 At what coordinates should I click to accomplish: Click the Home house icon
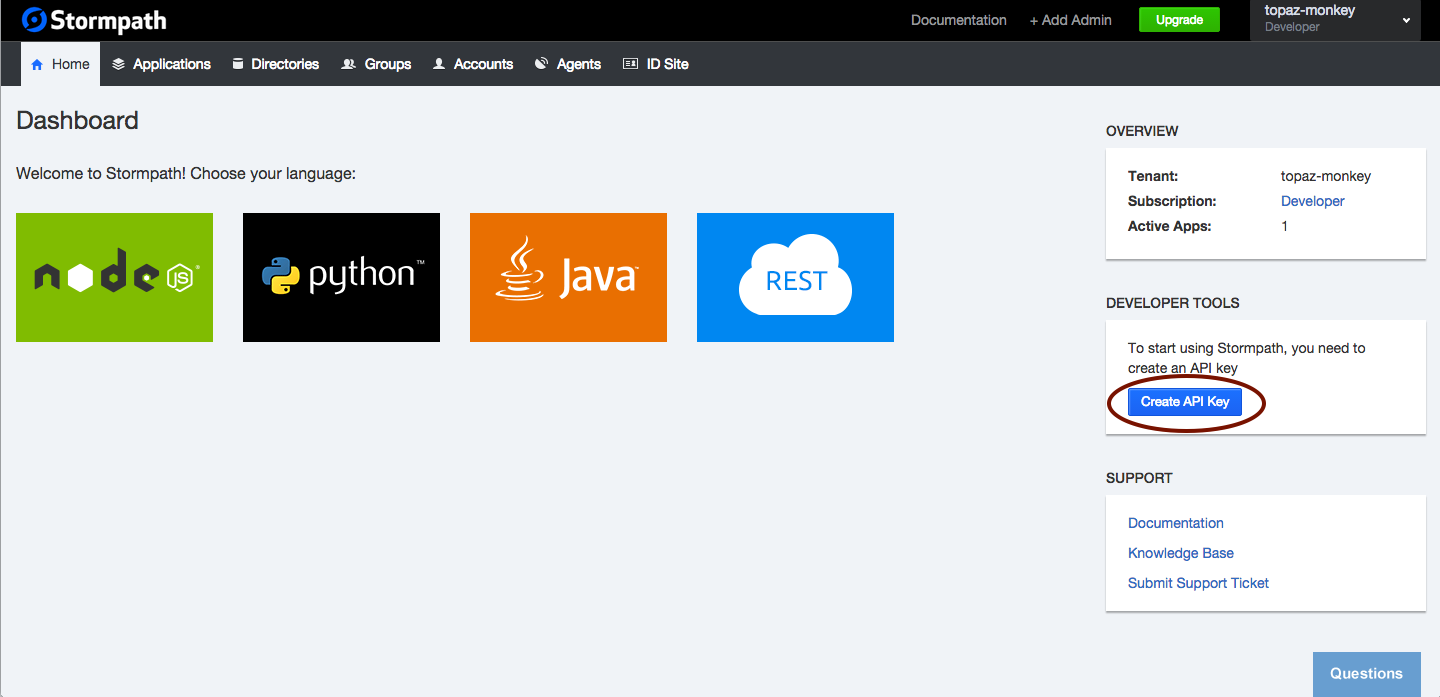tap(37, 64)
